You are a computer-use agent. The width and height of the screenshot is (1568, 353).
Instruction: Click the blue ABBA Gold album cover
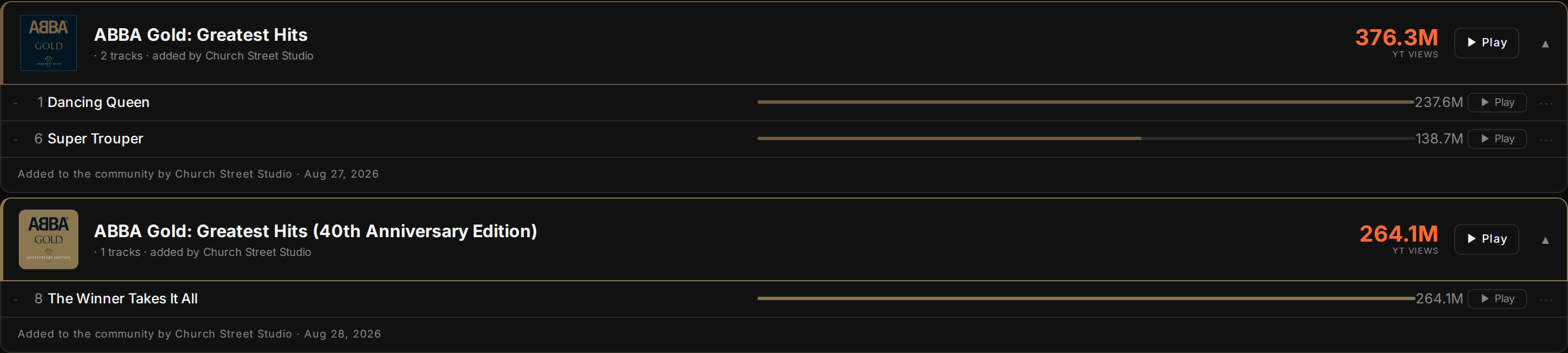coord(49,42)
